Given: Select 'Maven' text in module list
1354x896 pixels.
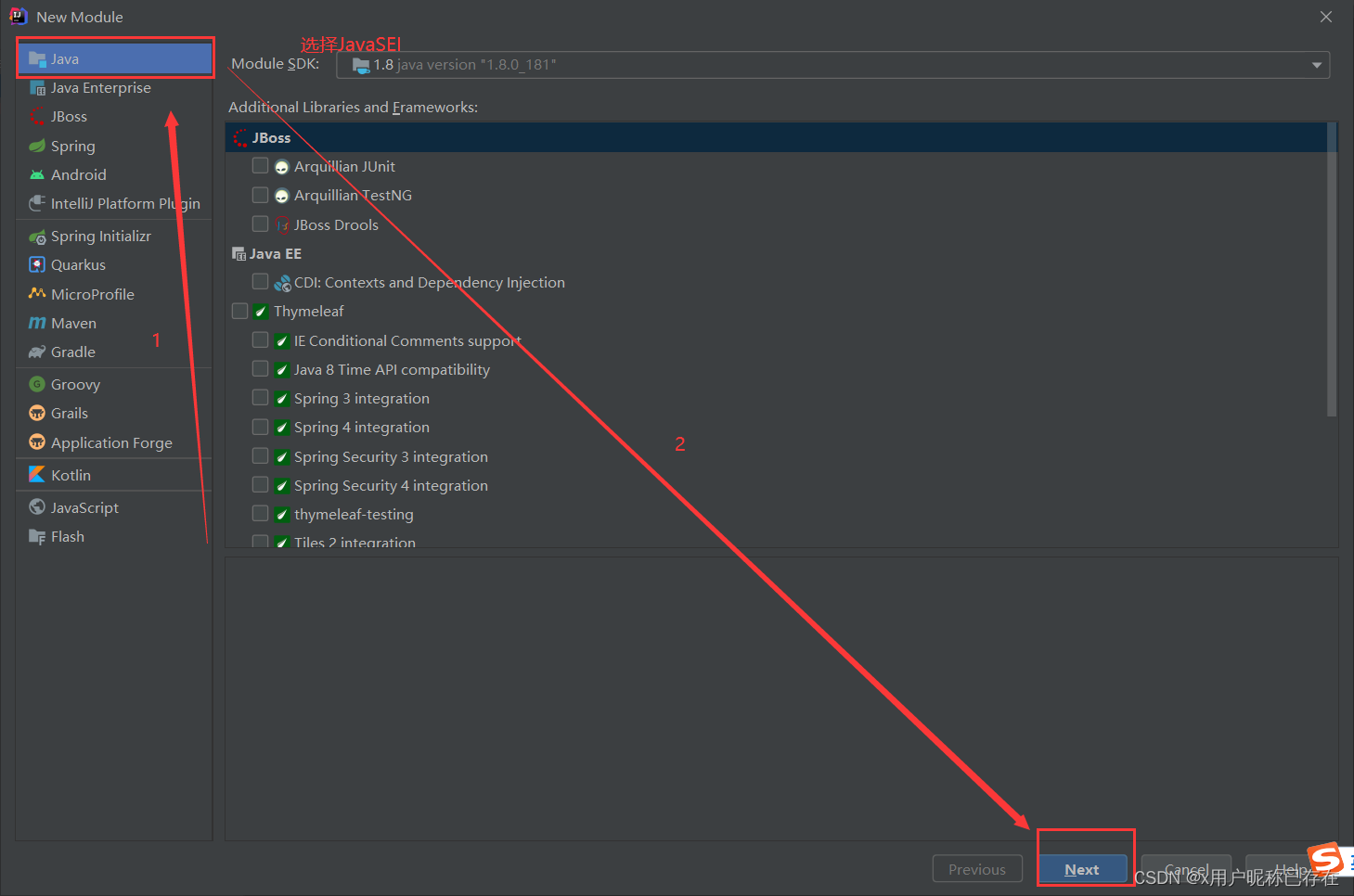Looking at the screenshot, I should point(74,323).
